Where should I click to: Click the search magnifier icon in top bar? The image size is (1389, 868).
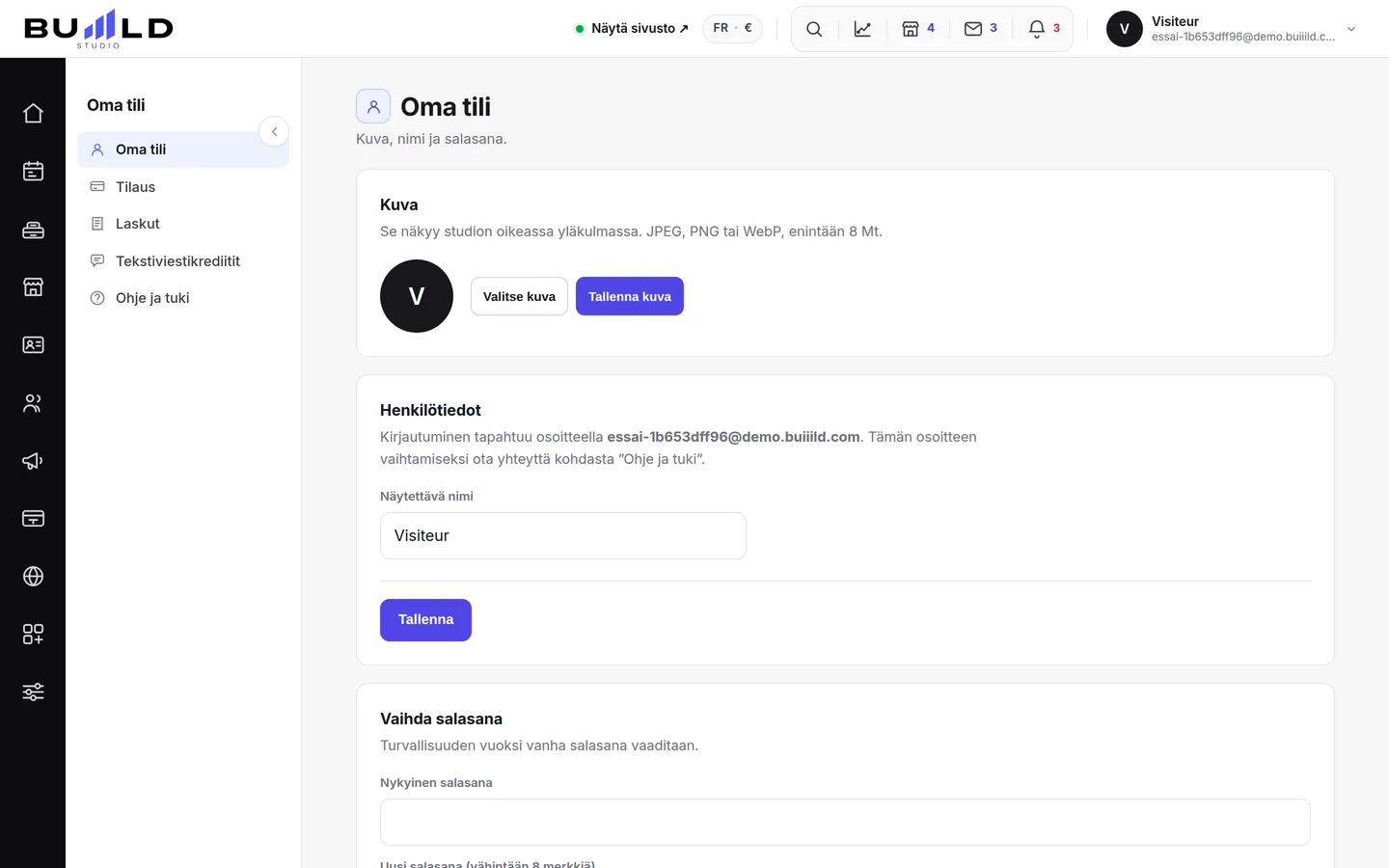pyautogui.click(x=814, y=29)
